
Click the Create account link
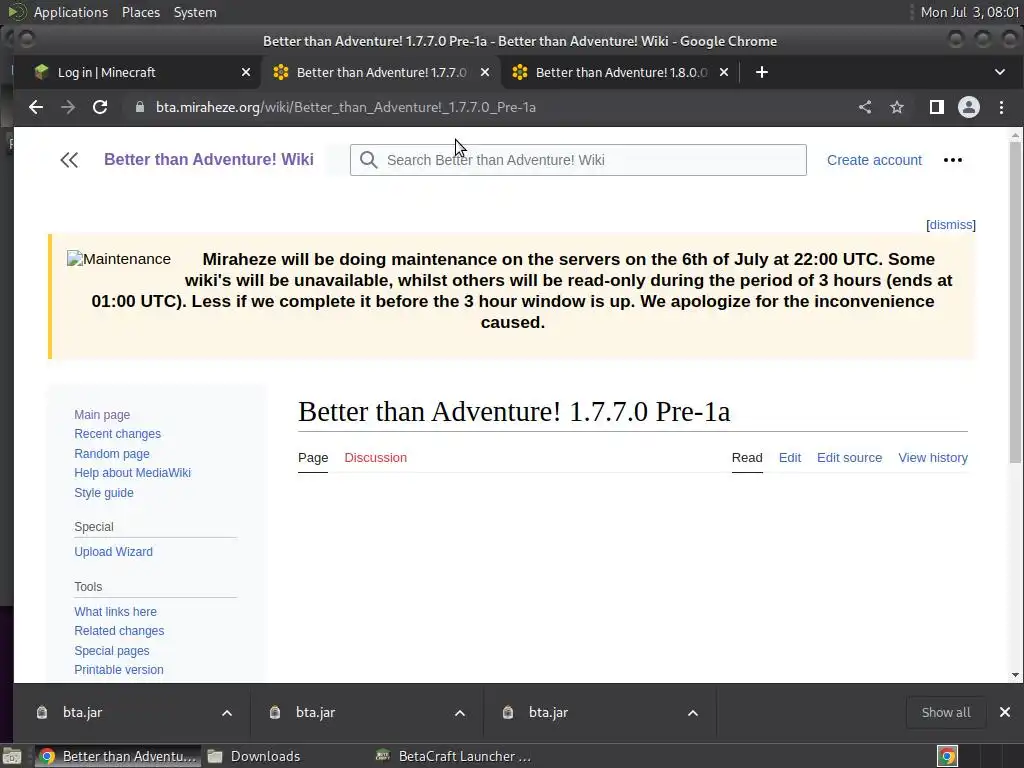(874, 160)
